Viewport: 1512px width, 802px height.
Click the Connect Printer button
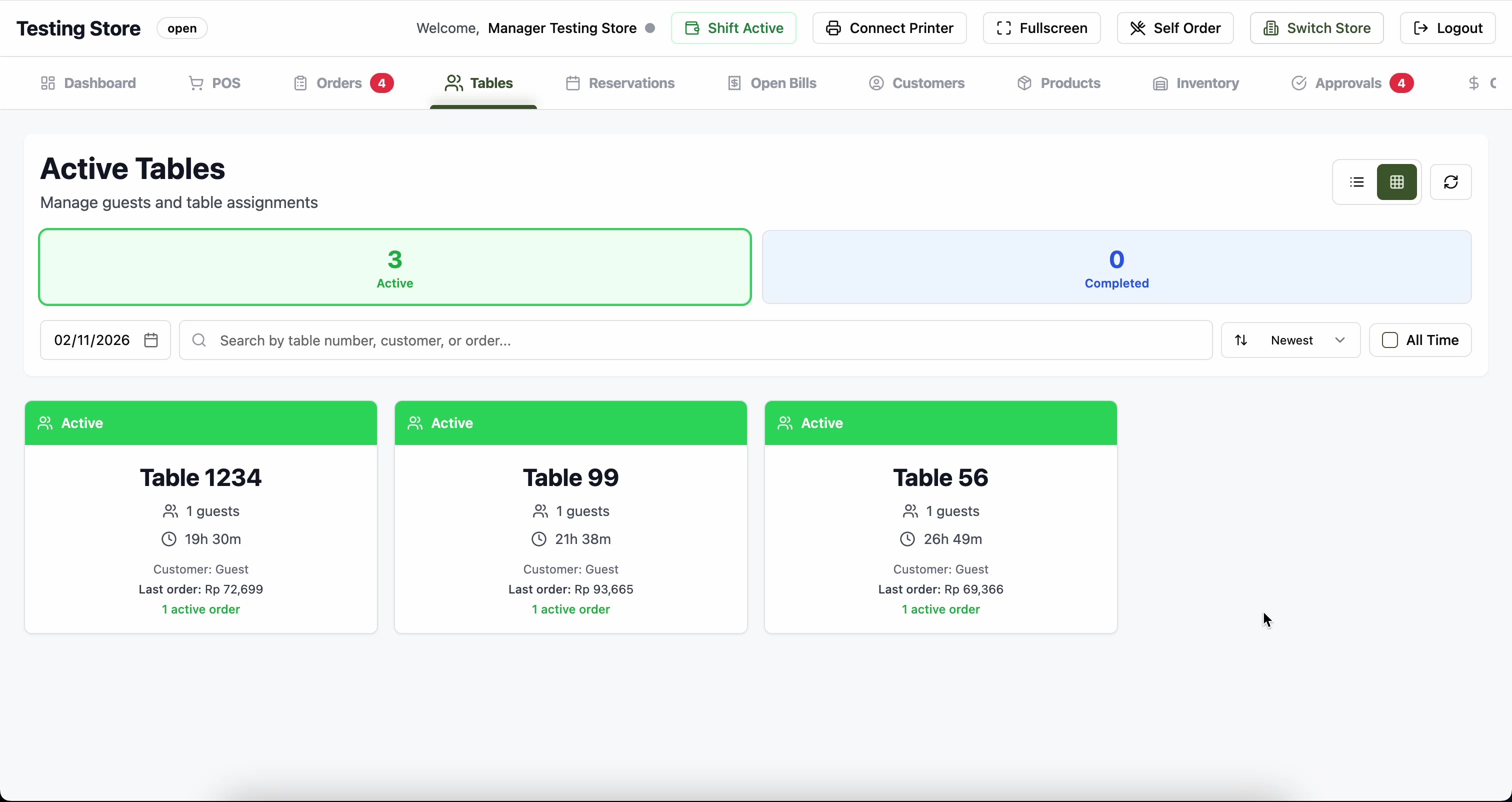click(888, 28)
